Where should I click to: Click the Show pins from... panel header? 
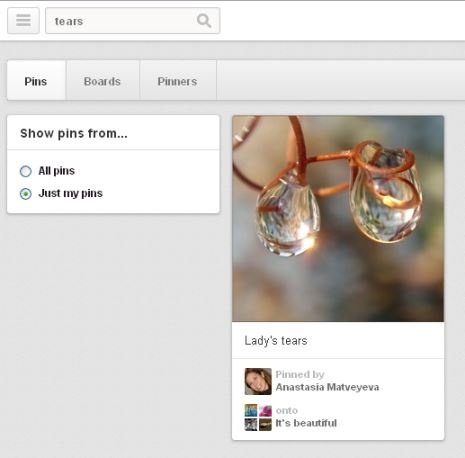(113, 133)
